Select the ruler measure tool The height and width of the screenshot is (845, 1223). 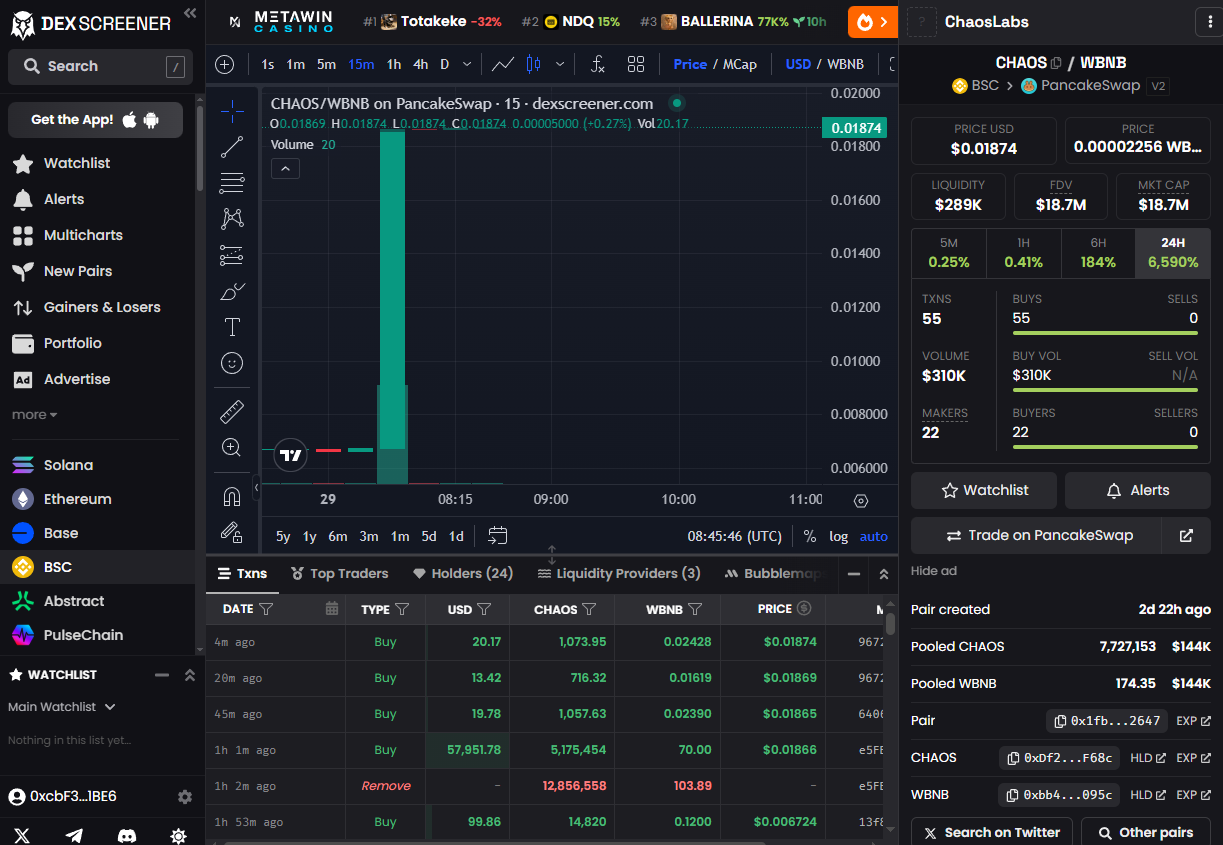(232, 411)
